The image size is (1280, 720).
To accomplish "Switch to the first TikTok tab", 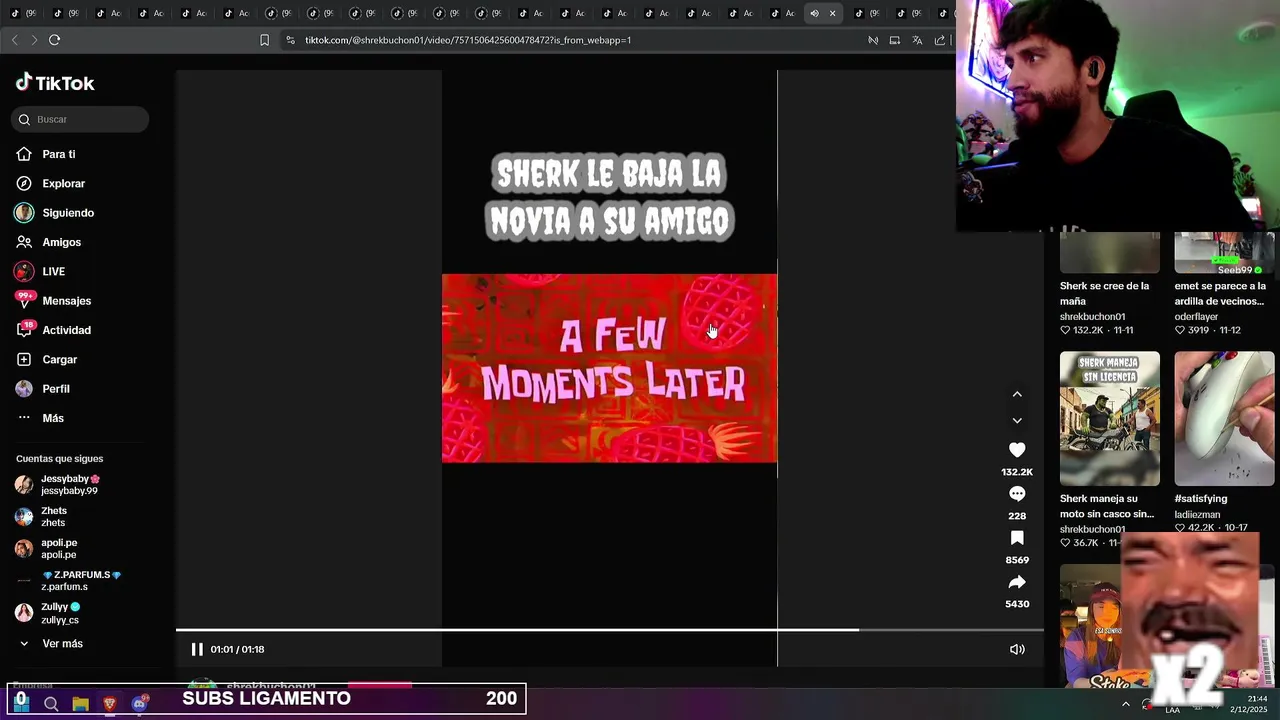I will coord(21,13).
